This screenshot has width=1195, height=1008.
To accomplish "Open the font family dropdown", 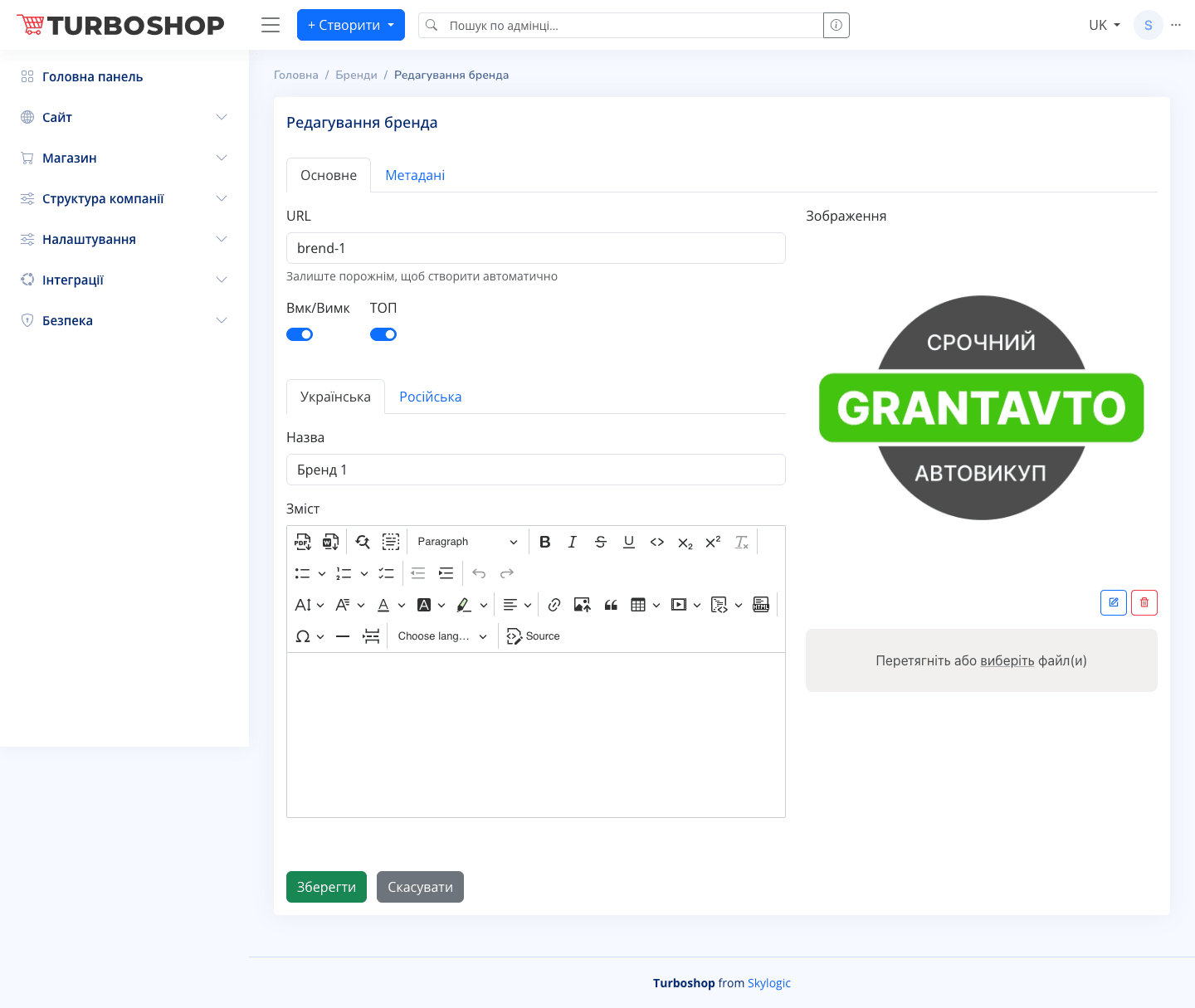I will [350, 605].
